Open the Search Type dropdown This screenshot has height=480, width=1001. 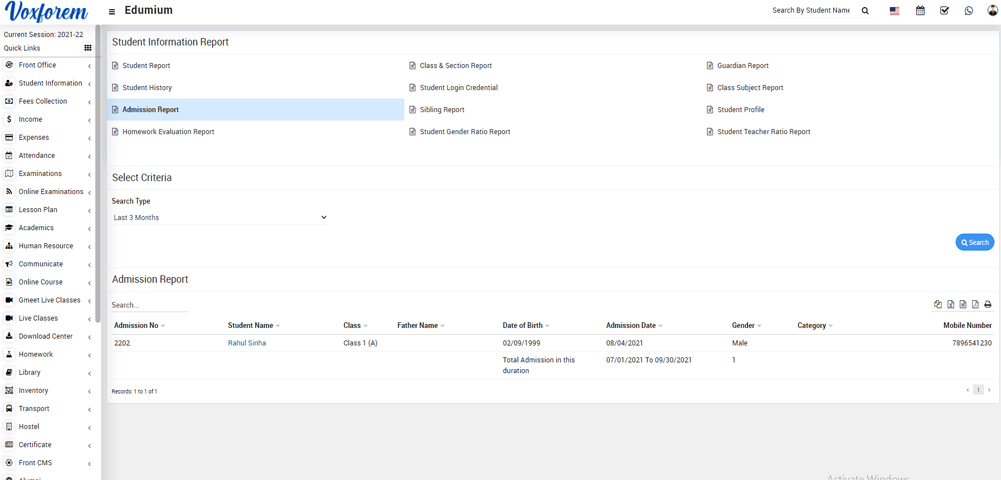click(x=220, y=217)
